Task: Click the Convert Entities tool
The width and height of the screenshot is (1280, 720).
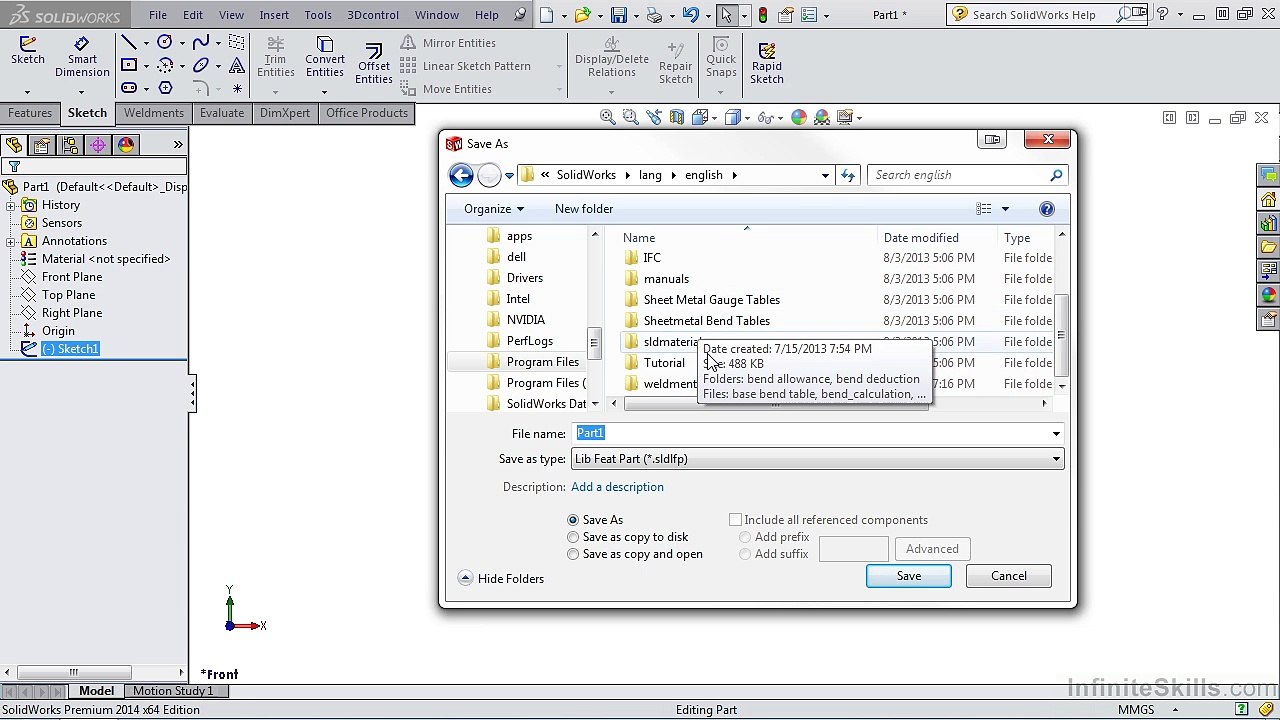Action: tap(325, 58)
